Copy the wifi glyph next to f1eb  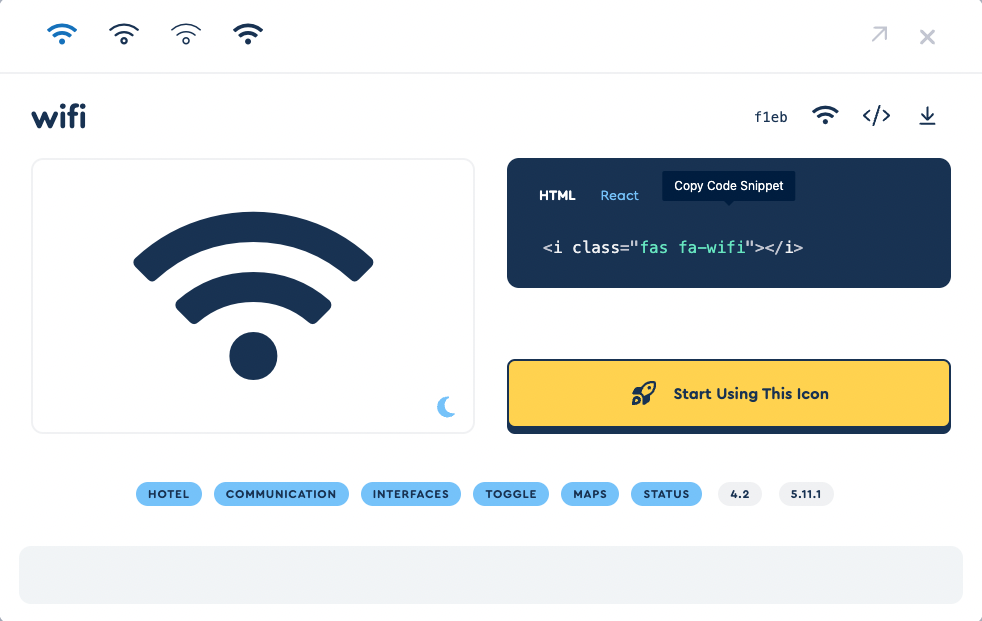click(825, 115)
